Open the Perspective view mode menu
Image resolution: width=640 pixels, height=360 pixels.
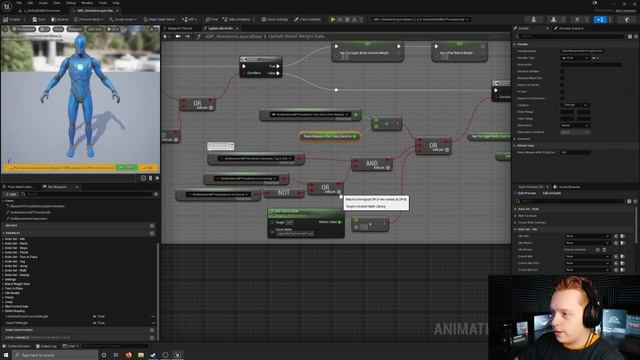pyautogui.click(x=24, y=29)
